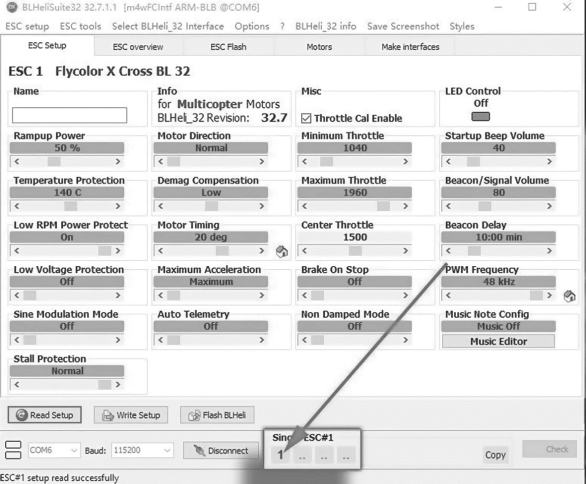Increase Sine Modulation Mode right arrow
The height and width of the screenshot is (484, 586).
pos(118,340)
